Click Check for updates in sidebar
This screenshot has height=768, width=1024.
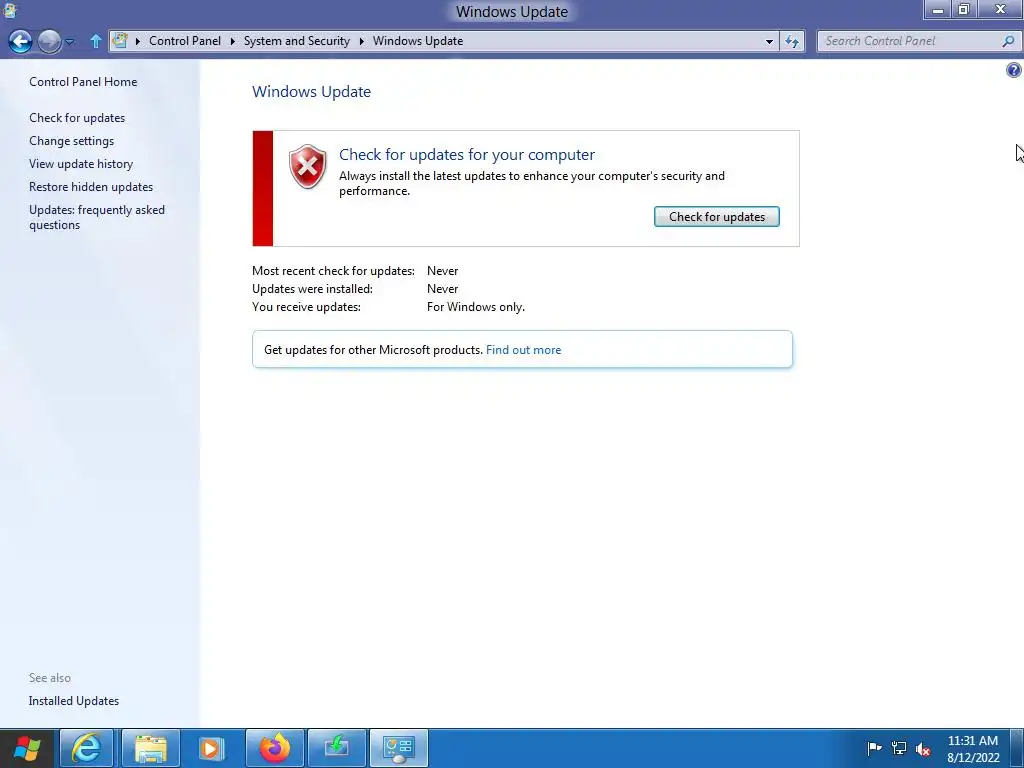click(77, 118)
